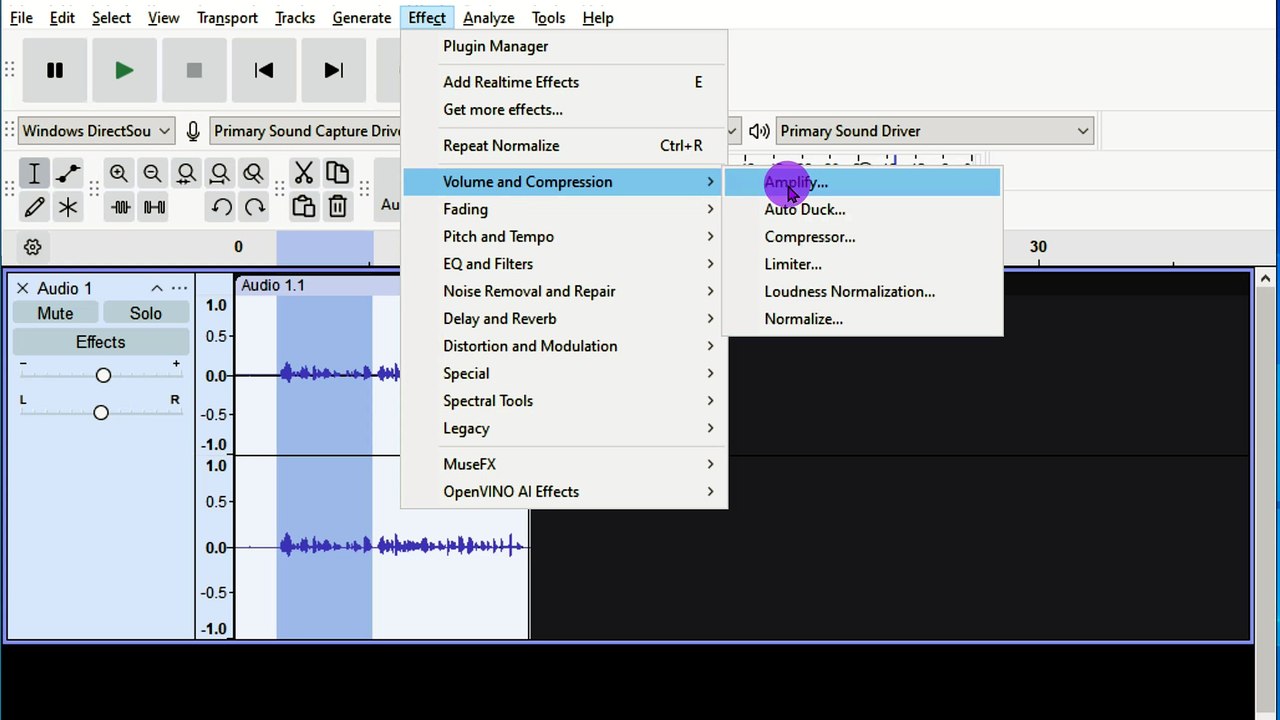Select the Multi-tool asterisk icon
This screenshot has height=720, width=1280.
[68, 207]
